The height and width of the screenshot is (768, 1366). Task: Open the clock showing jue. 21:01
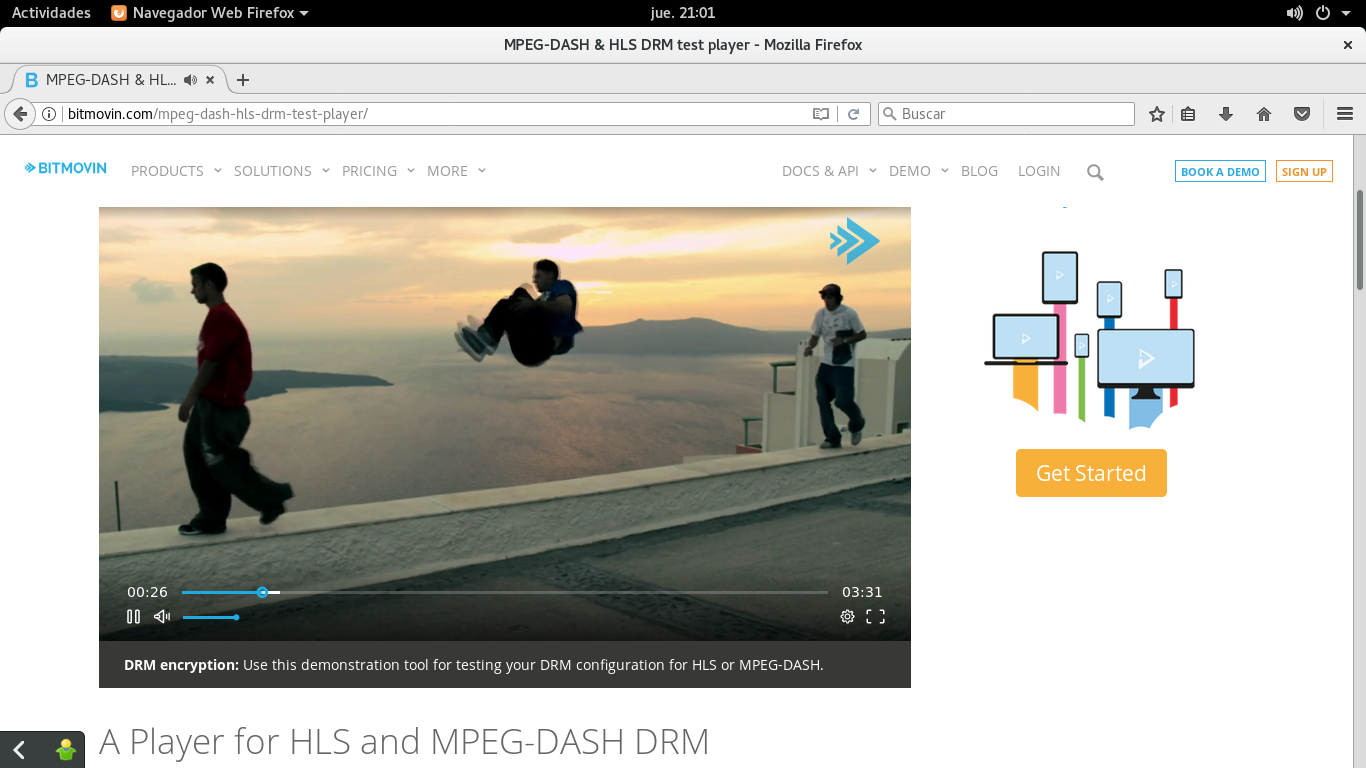(x=683, y=13)
